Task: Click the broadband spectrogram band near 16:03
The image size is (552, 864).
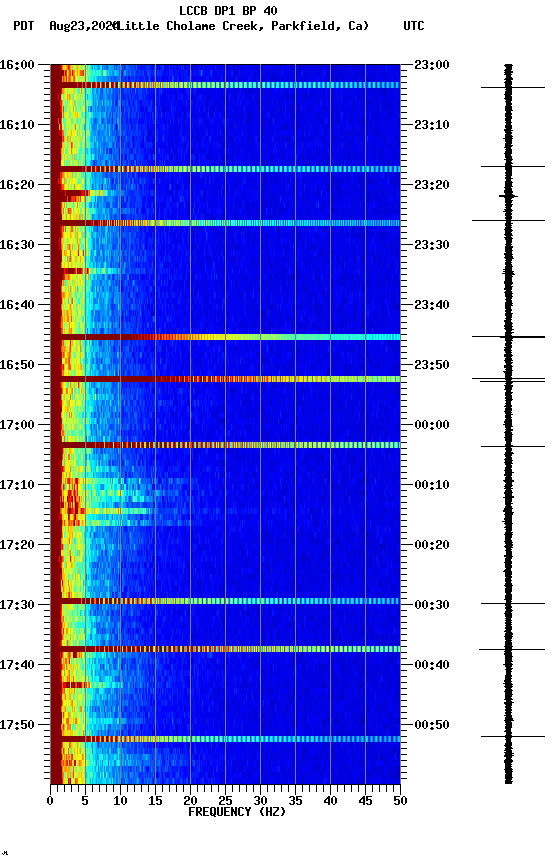Action: (225, 85)
